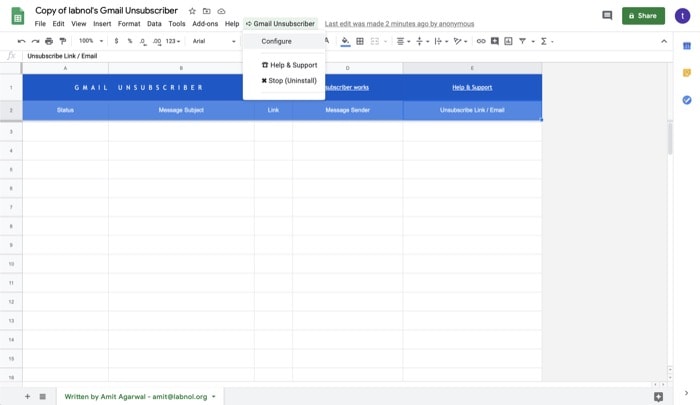Select the Written by Amit Agarwal sheet tab

[x=140, y=397]
